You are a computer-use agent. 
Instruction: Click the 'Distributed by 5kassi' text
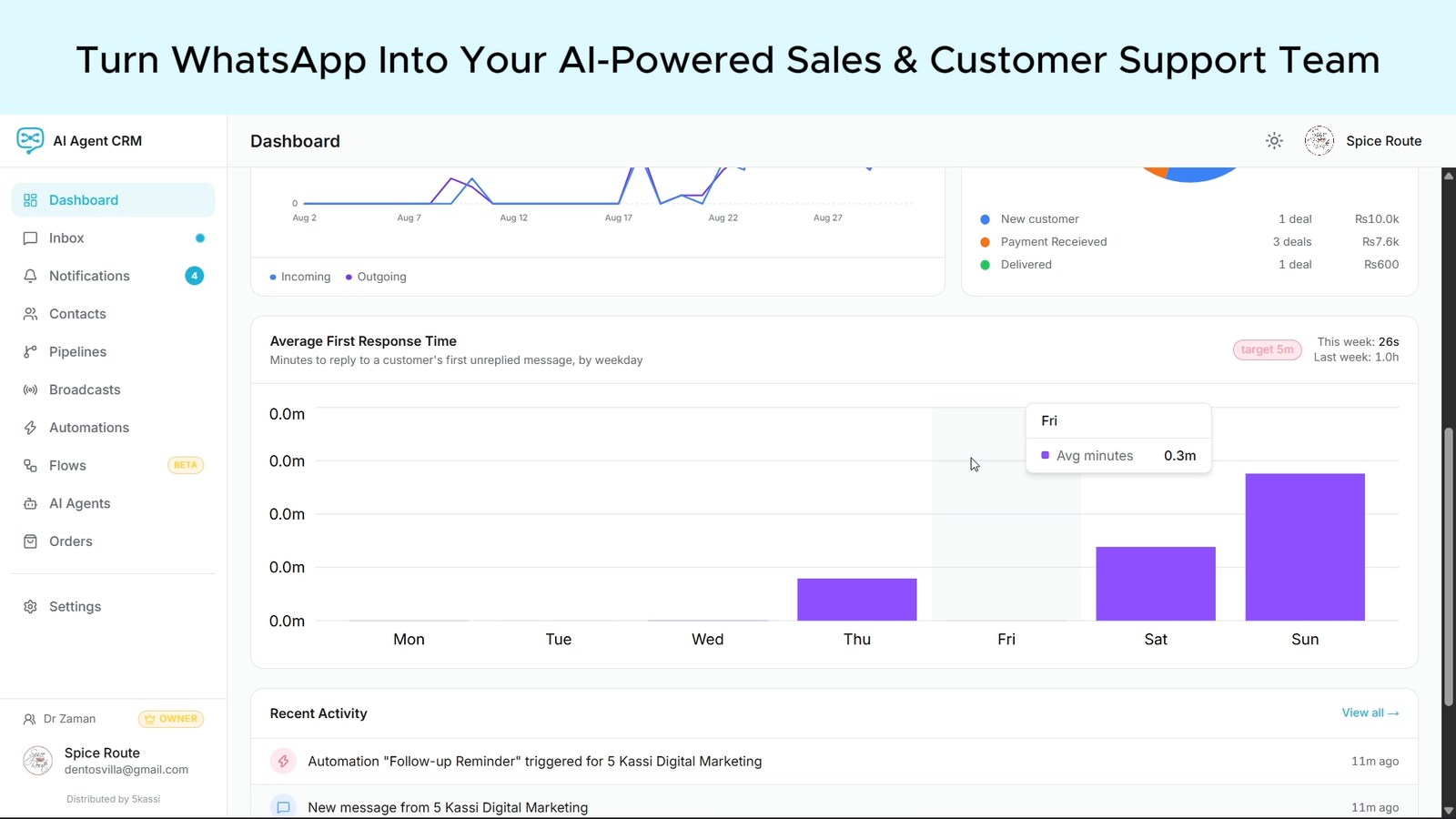click(113, 799)
